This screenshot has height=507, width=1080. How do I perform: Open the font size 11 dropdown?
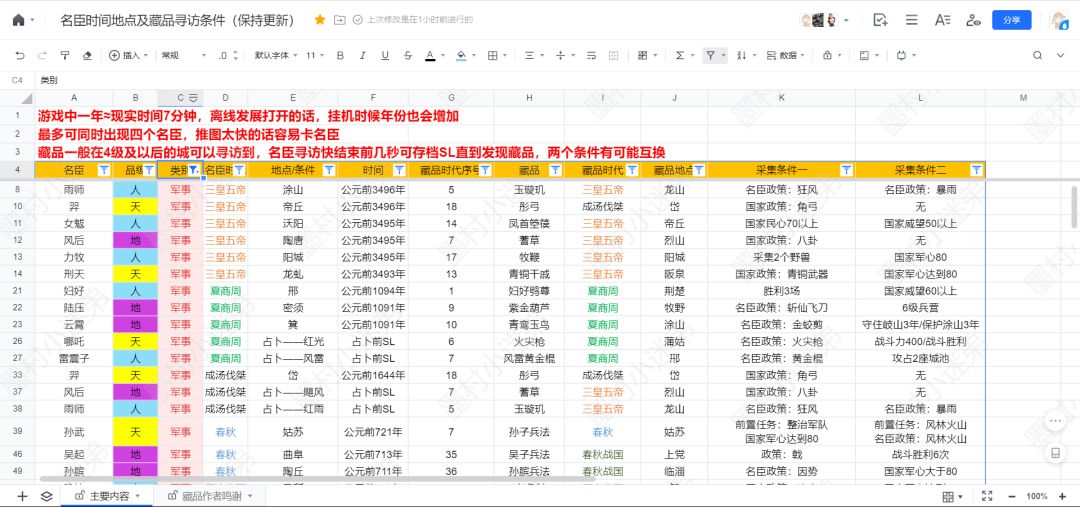pos(314,56)
